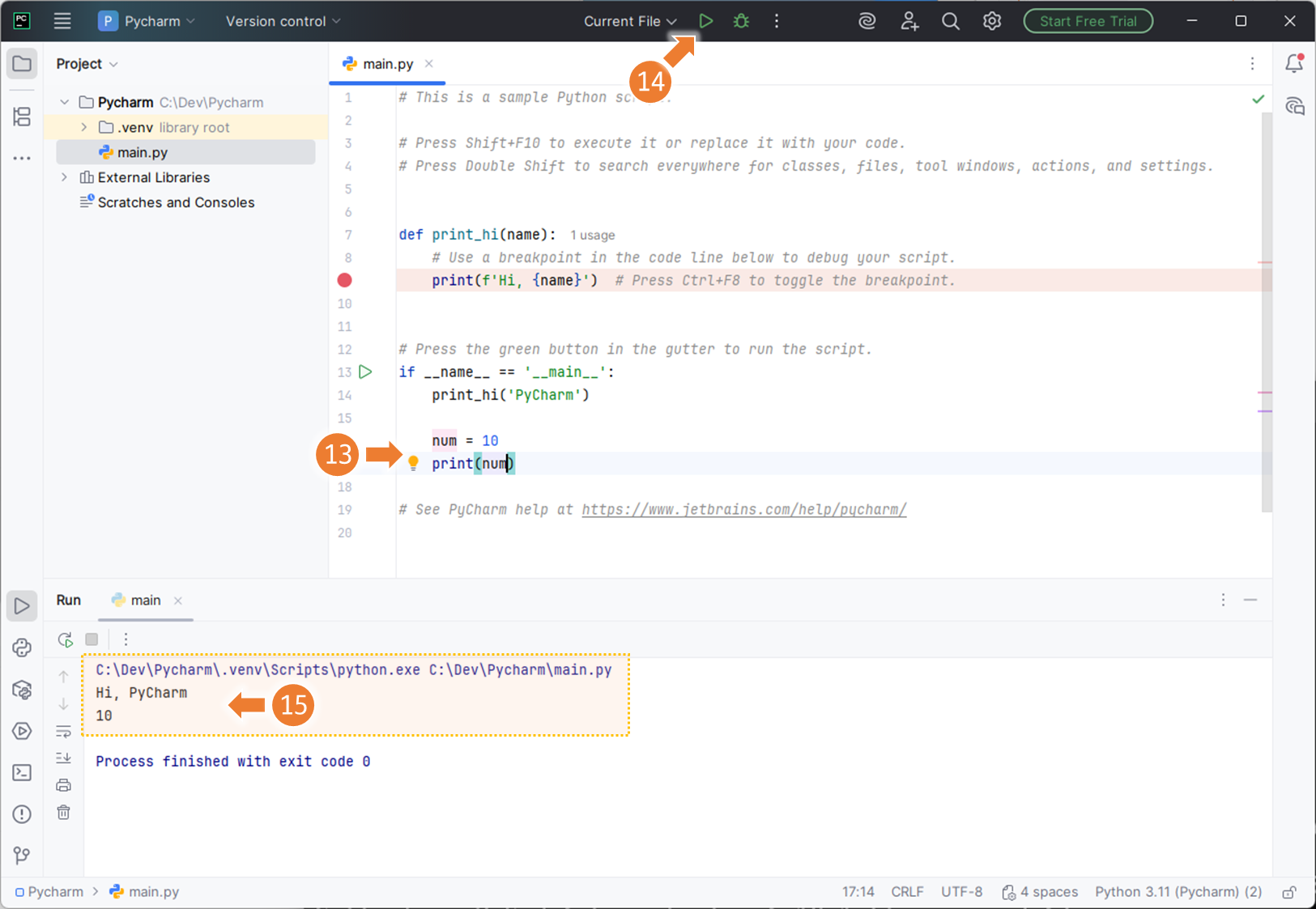Collapse the Pycharm root folder

click(64, 102)
